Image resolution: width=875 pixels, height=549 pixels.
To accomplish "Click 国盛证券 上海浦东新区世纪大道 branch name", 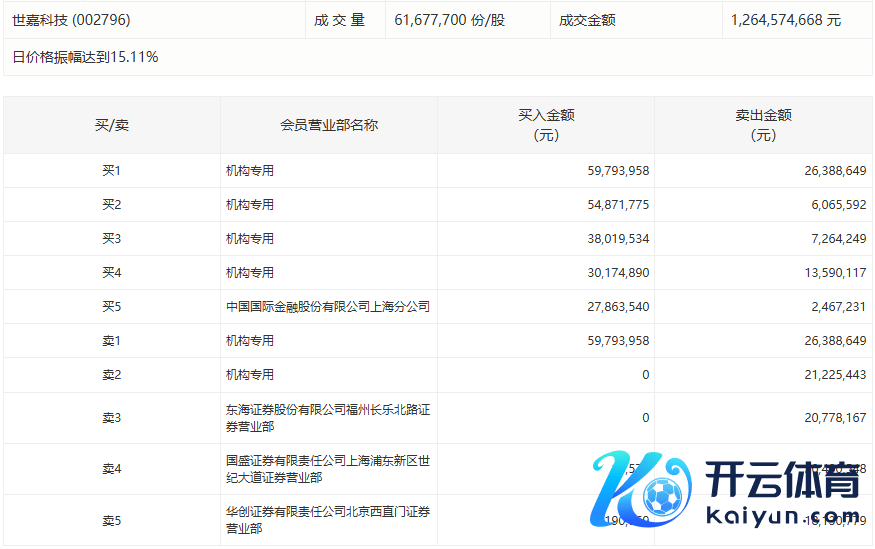I will 328,469.
